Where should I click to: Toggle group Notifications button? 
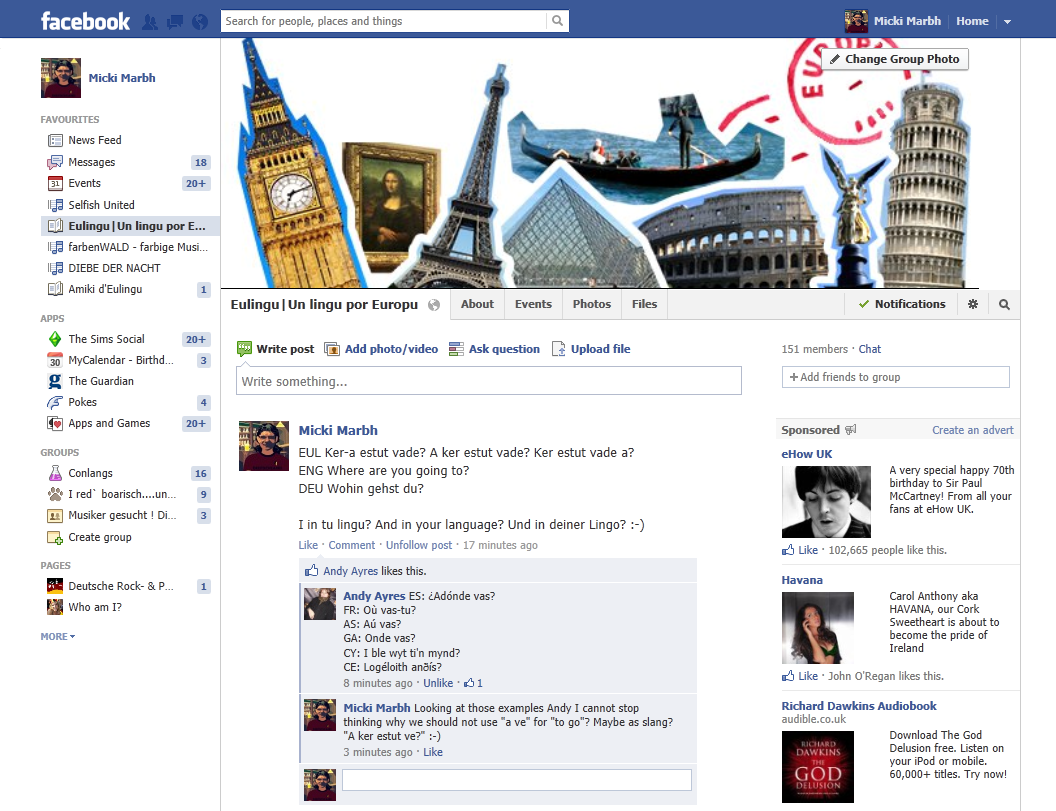(x=902, y=304)
